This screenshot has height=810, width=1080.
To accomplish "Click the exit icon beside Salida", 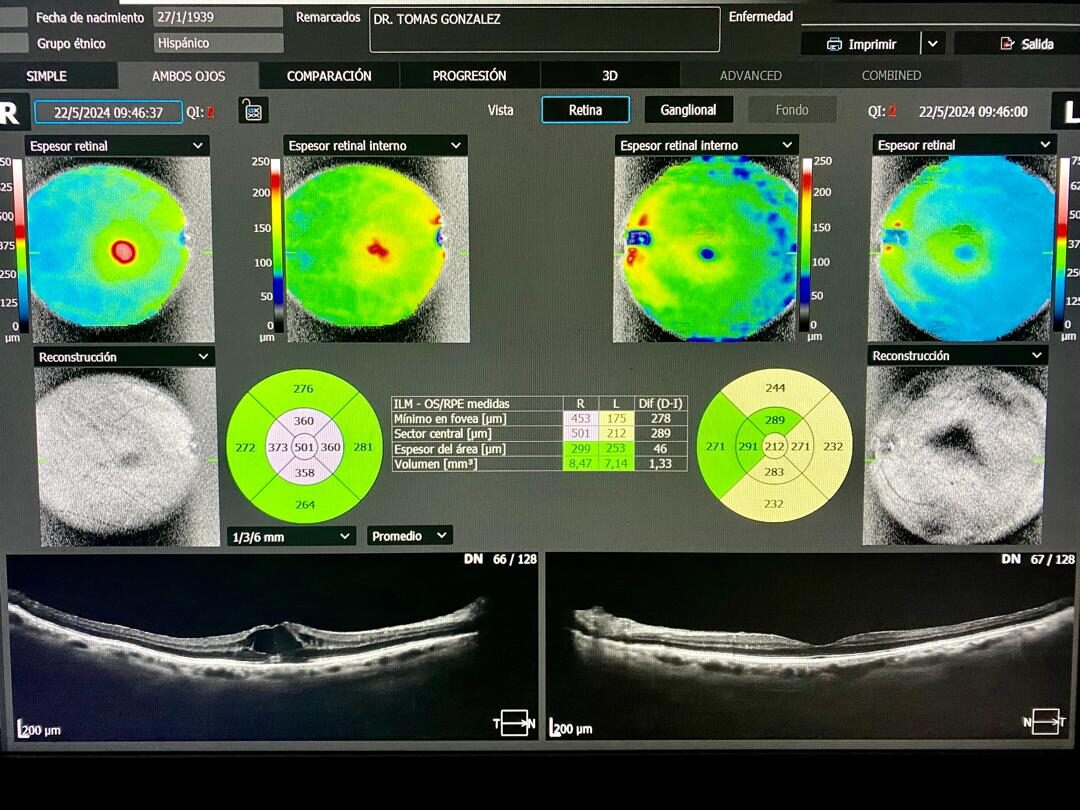I will [1007, 43].
